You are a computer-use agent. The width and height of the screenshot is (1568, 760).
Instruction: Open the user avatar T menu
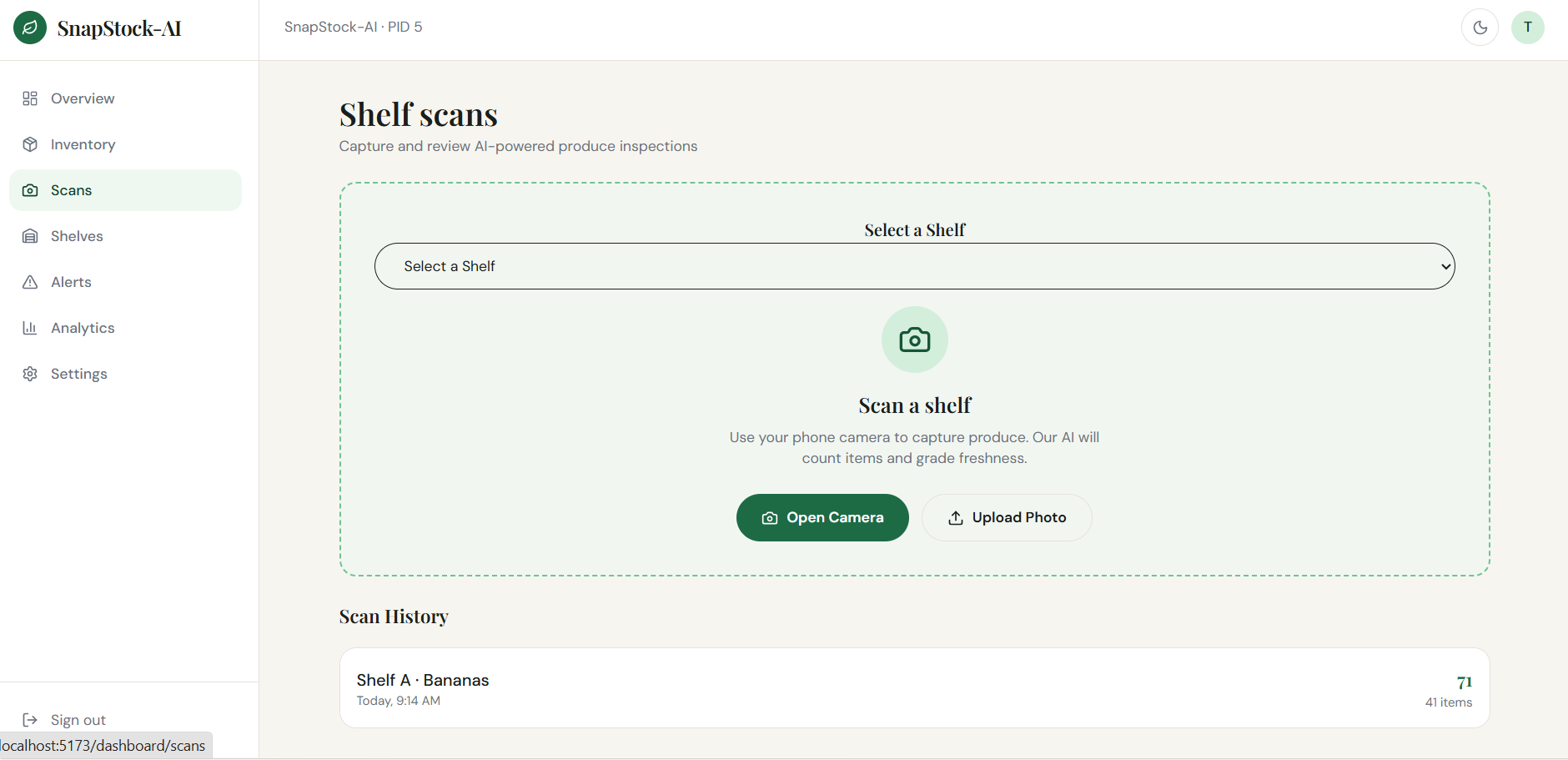1528,28
